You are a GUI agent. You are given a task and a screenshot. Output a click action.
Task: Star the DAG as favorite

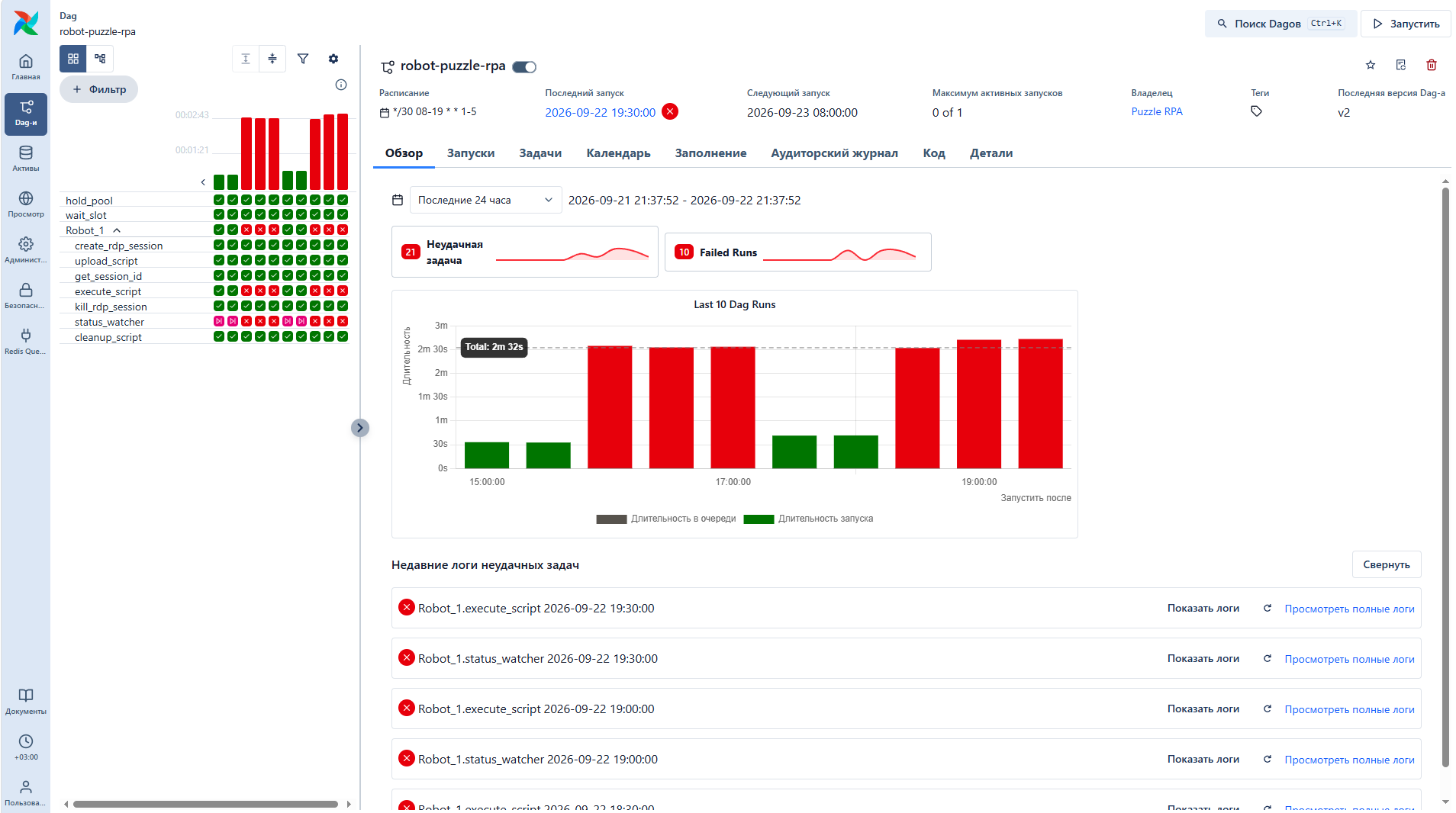[x=1371, y=66]
